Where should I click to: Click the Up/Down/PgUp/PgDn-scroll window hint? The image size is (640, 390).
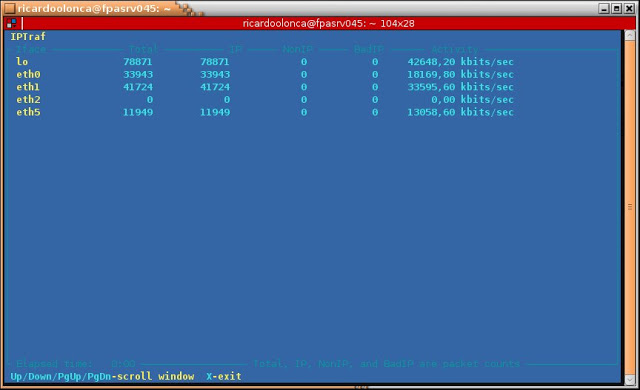[x=102, y=376]
